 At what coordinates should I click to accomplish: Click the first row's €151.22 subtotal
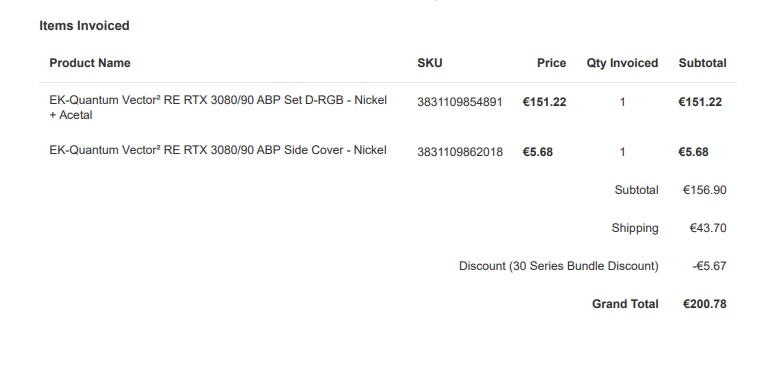700,102
